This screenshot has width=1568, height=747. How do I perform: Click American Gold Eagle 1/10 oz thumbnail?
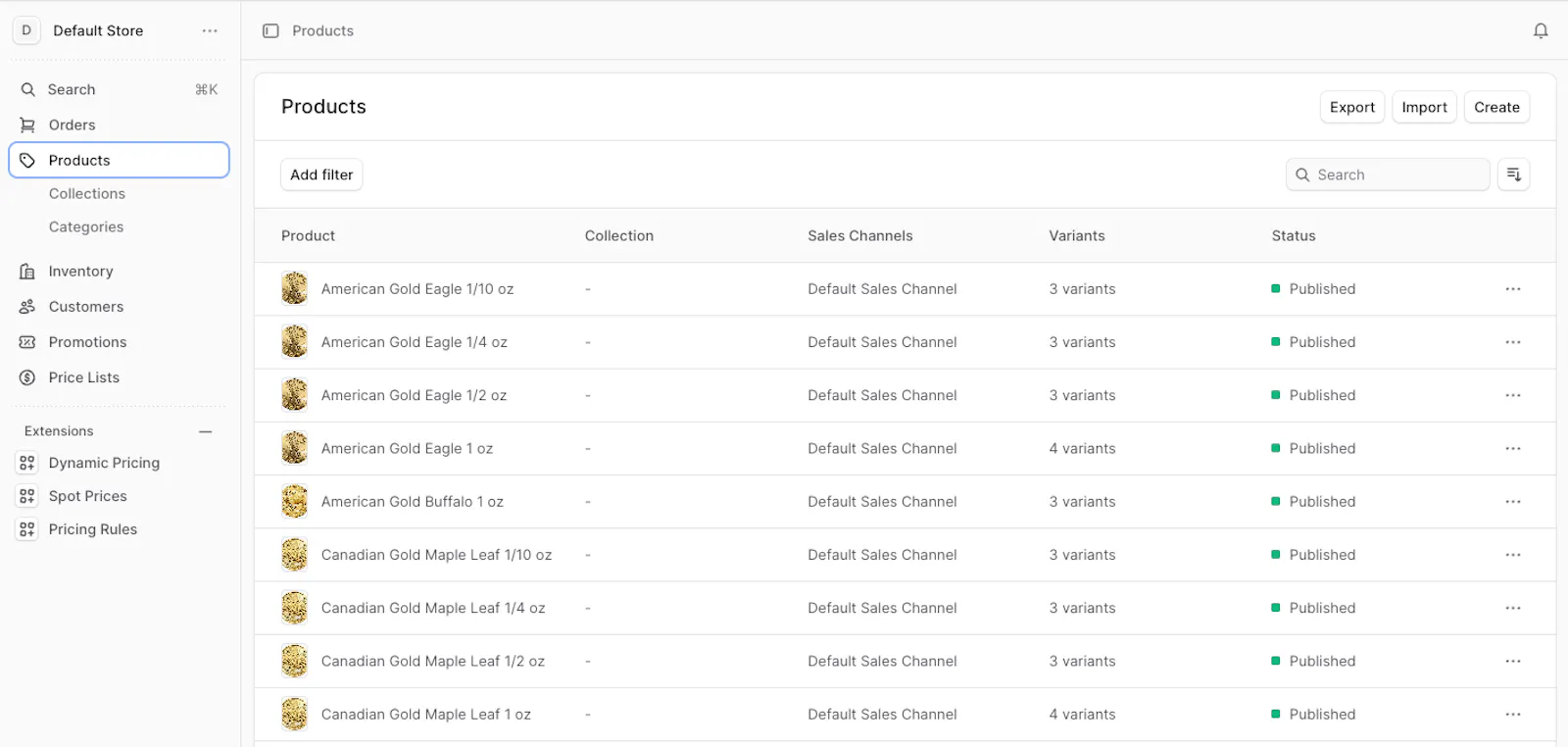point(294,289)
